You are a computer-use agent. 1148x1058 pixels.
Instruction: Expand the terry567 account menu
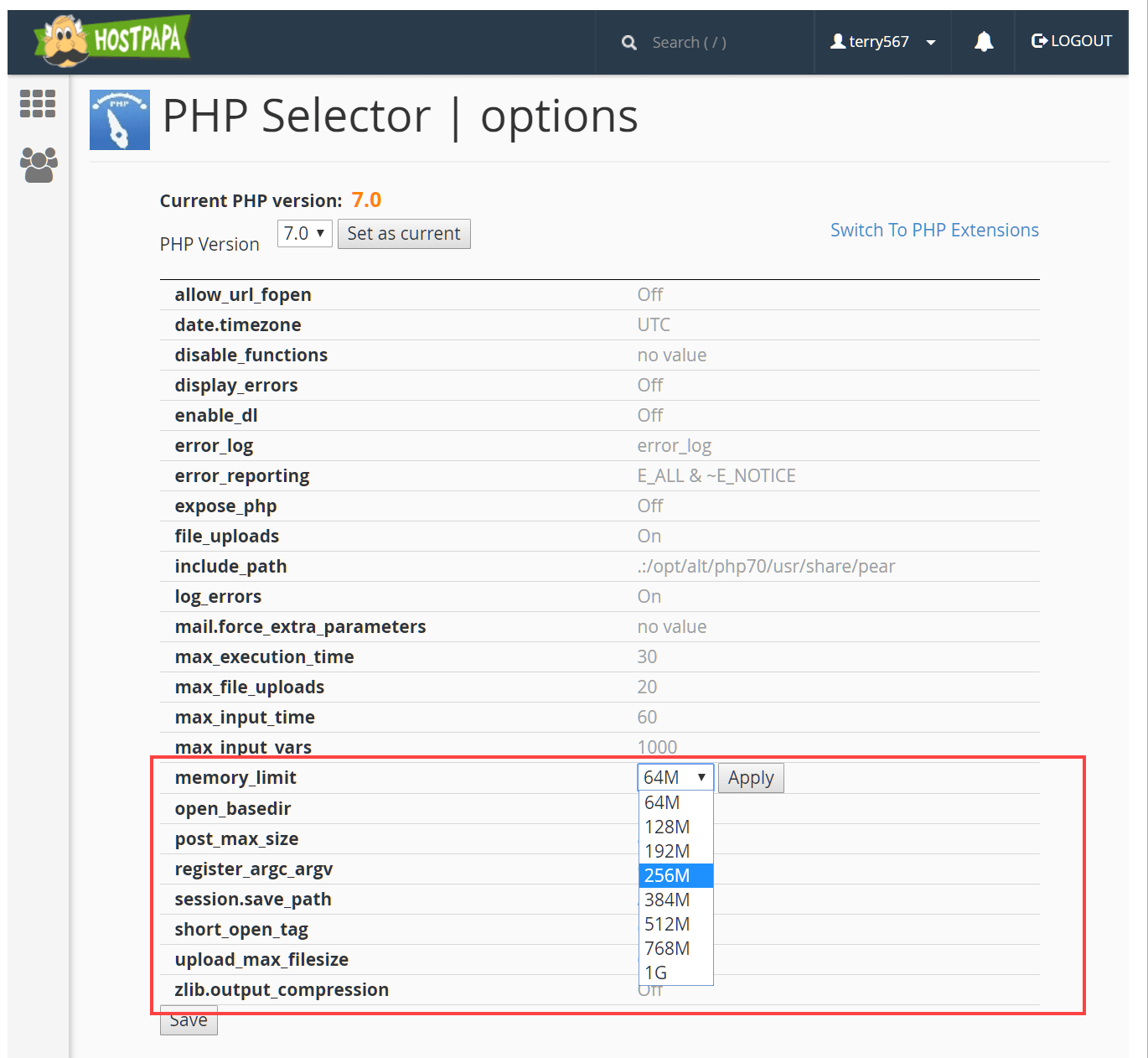883,42
